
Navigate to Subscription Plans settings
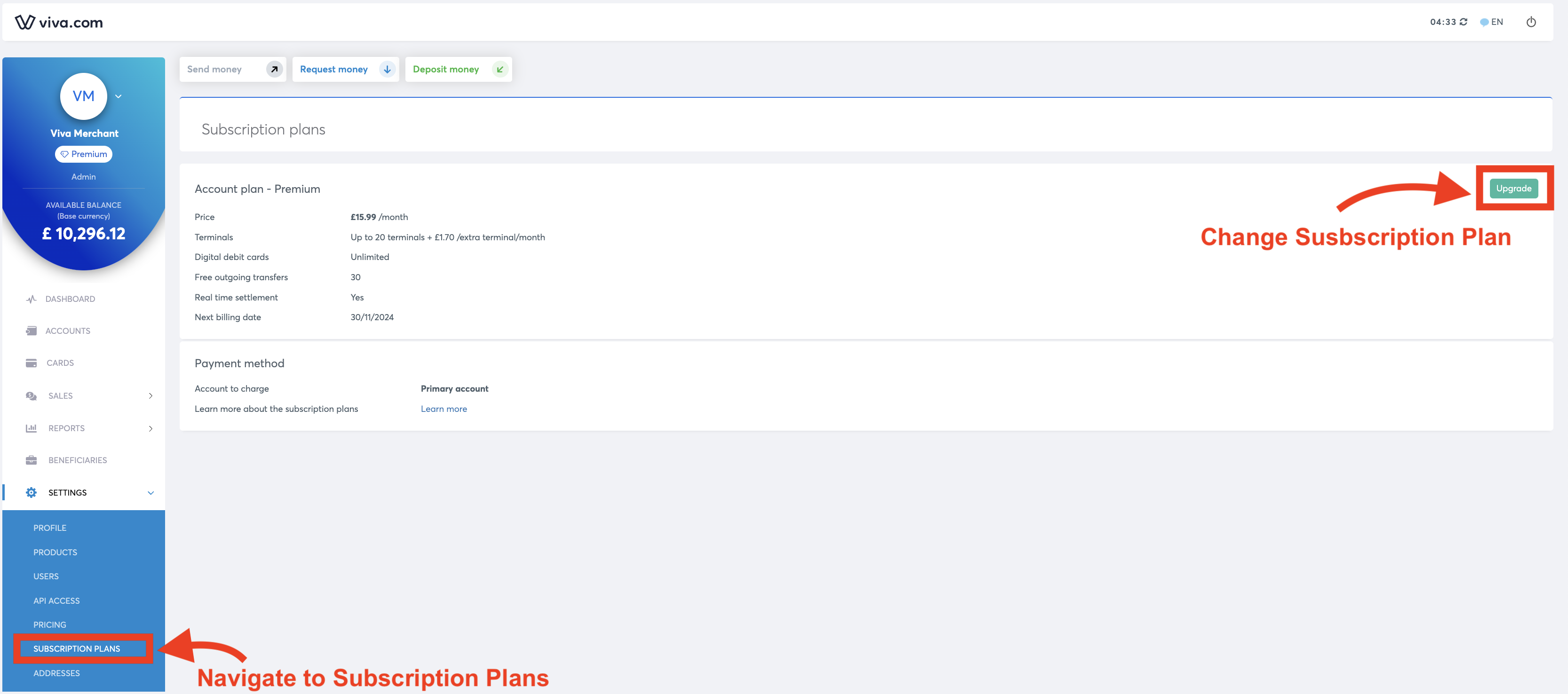[x=77, y=648]
